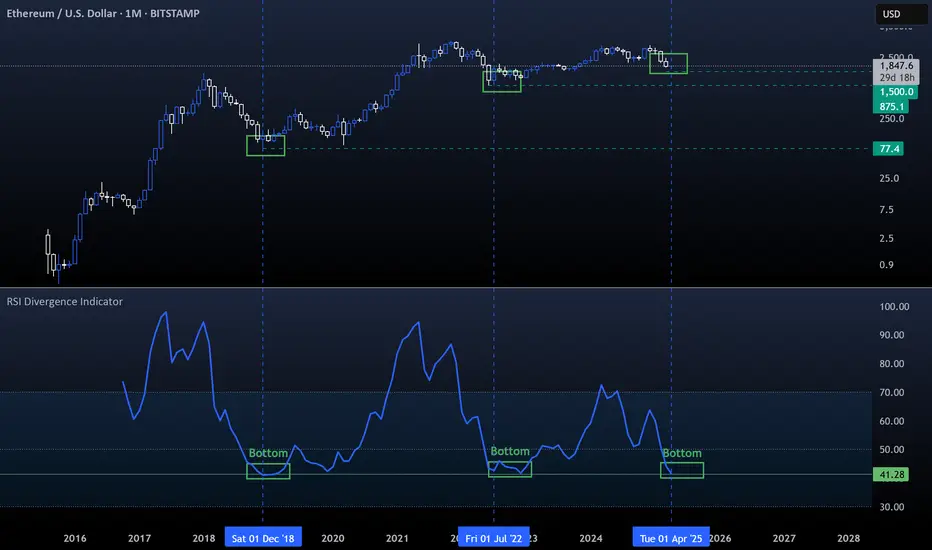Click 0.9 on the price scale
This screenshot has height=550, width=932.
coord(886,265)
